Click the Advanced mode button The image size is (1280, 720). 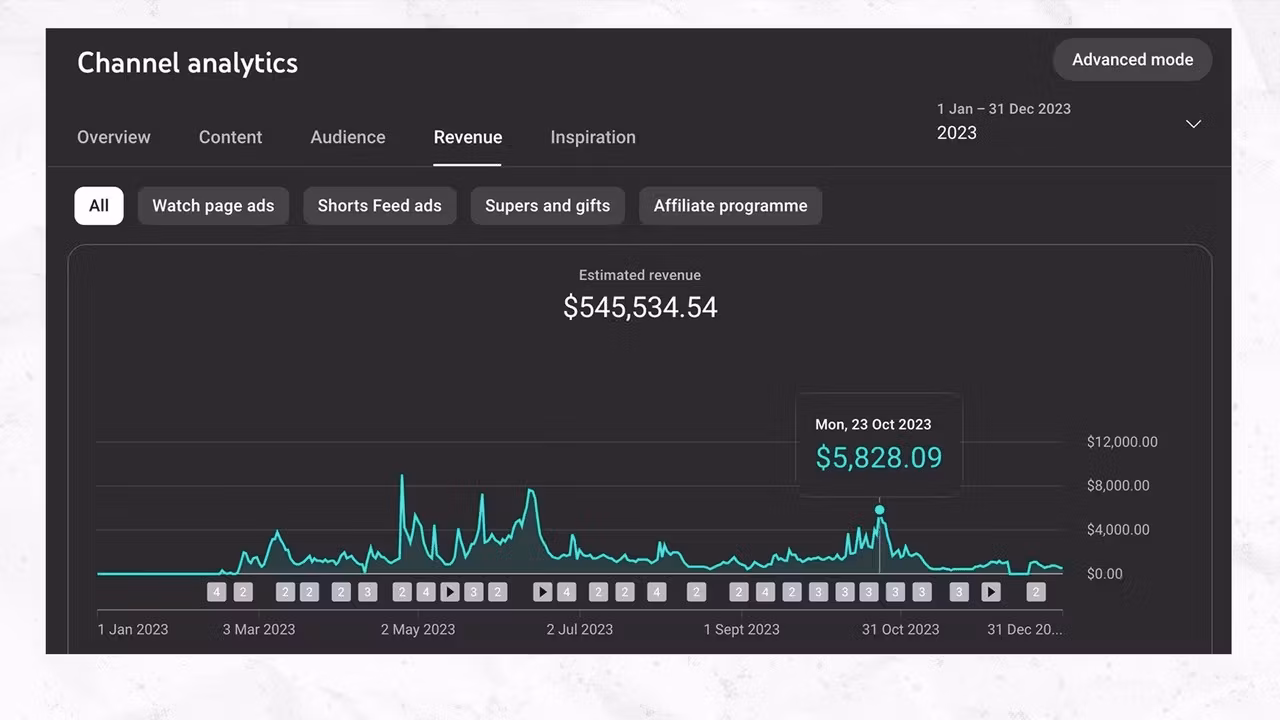point(1132,60)
